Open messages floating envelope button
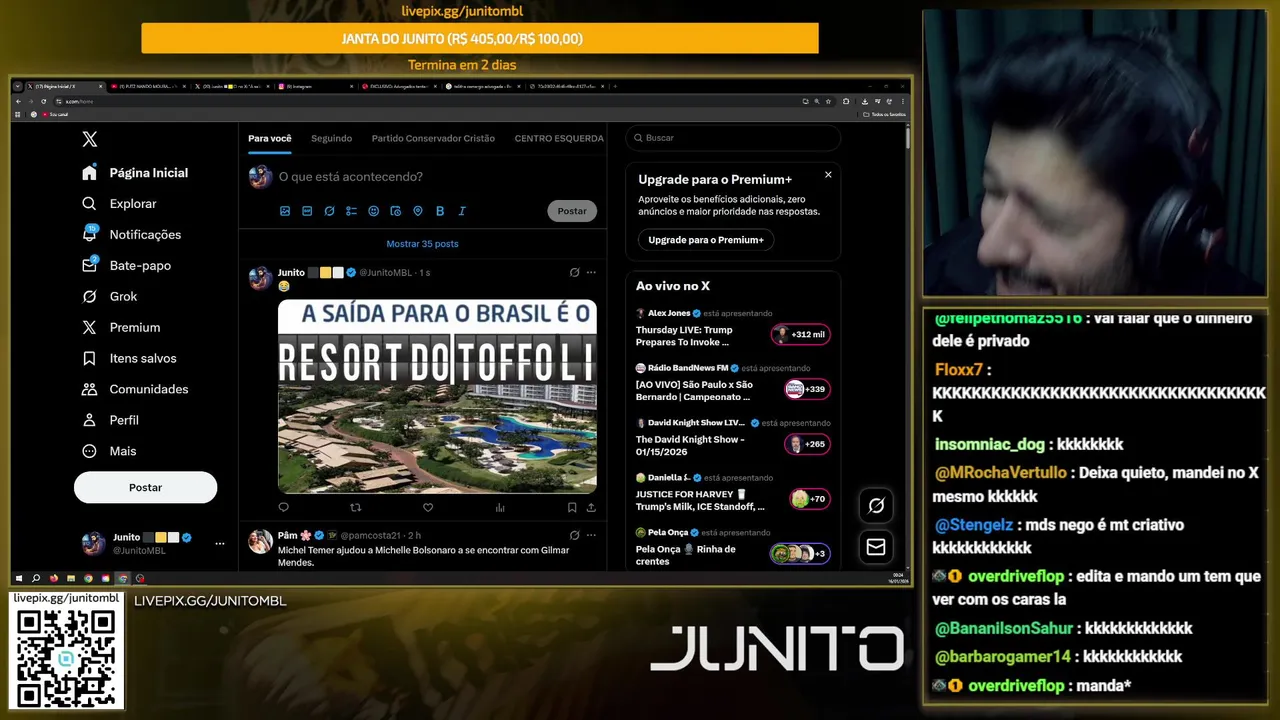This screenshot has height=720, width=1280. point(876,547)
